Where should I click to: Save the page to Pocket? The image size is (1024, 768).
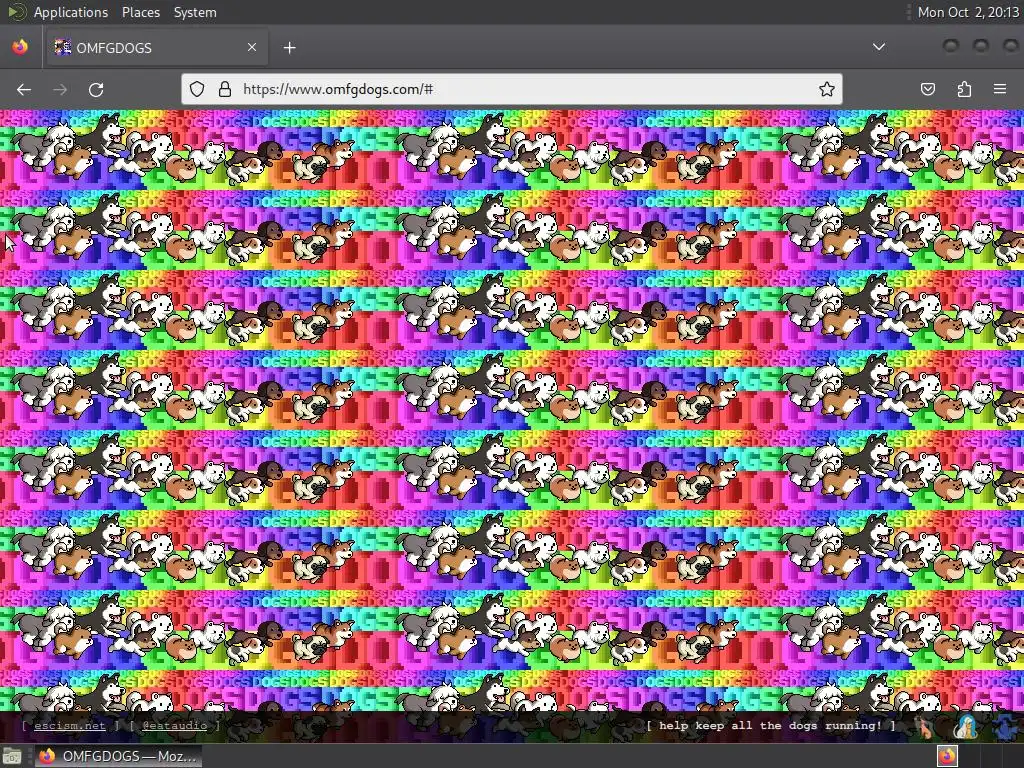click(927, 89)
